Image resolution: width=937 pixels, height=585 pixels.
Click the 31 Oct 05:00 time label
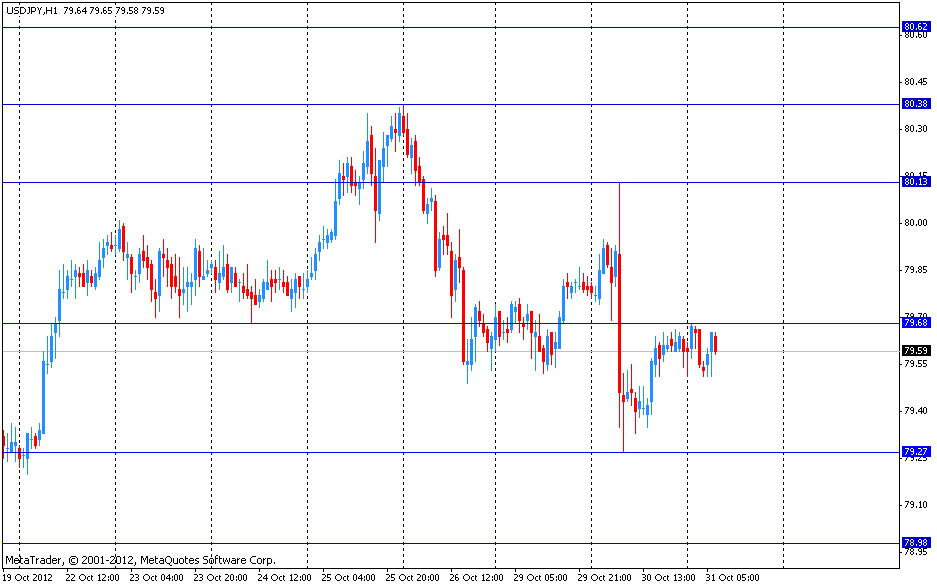733,577
